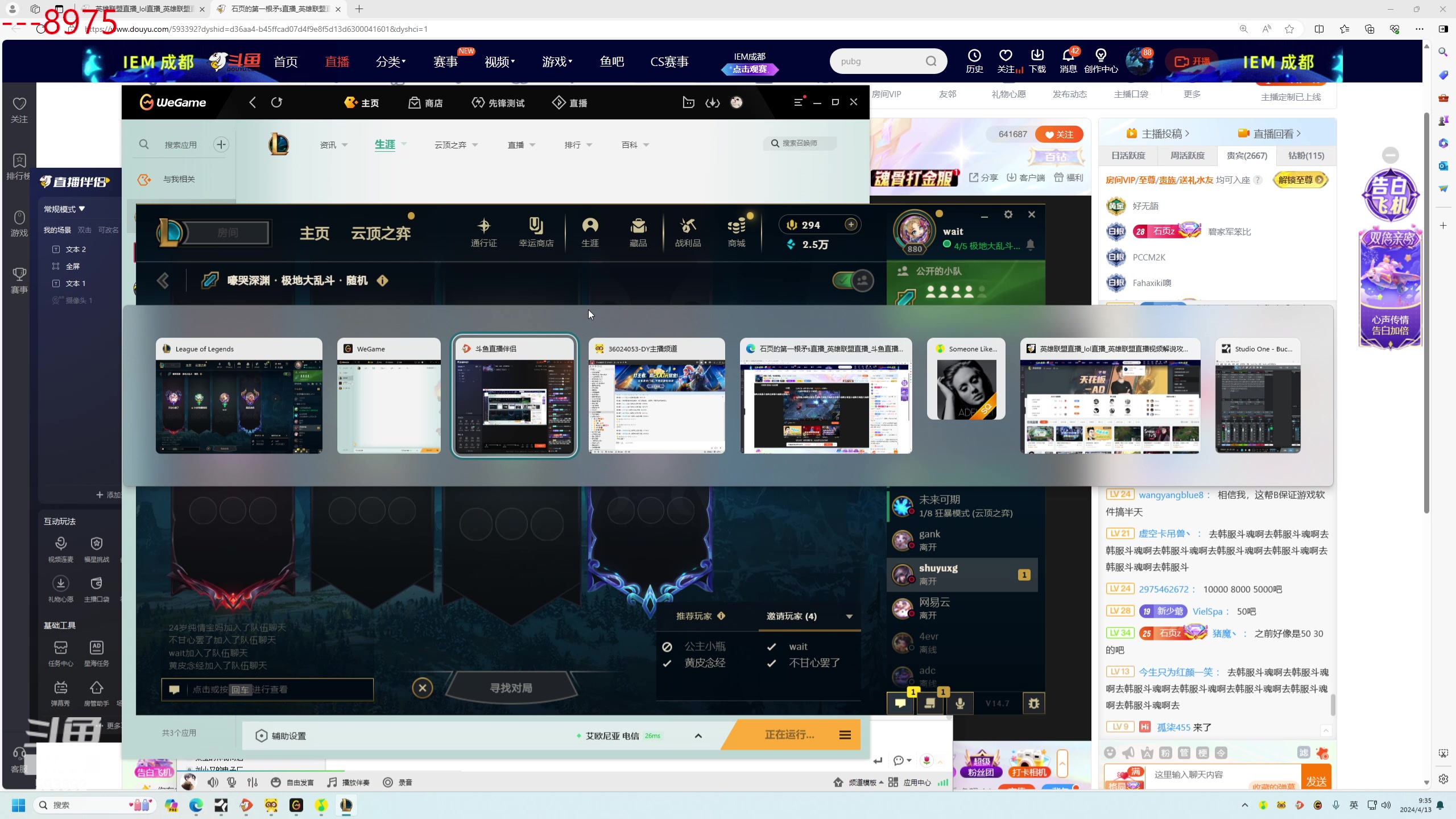
Task: Toggle invite checkmark next to 黄皮念经
Action: pyautogui.click(x=667, y=663)
